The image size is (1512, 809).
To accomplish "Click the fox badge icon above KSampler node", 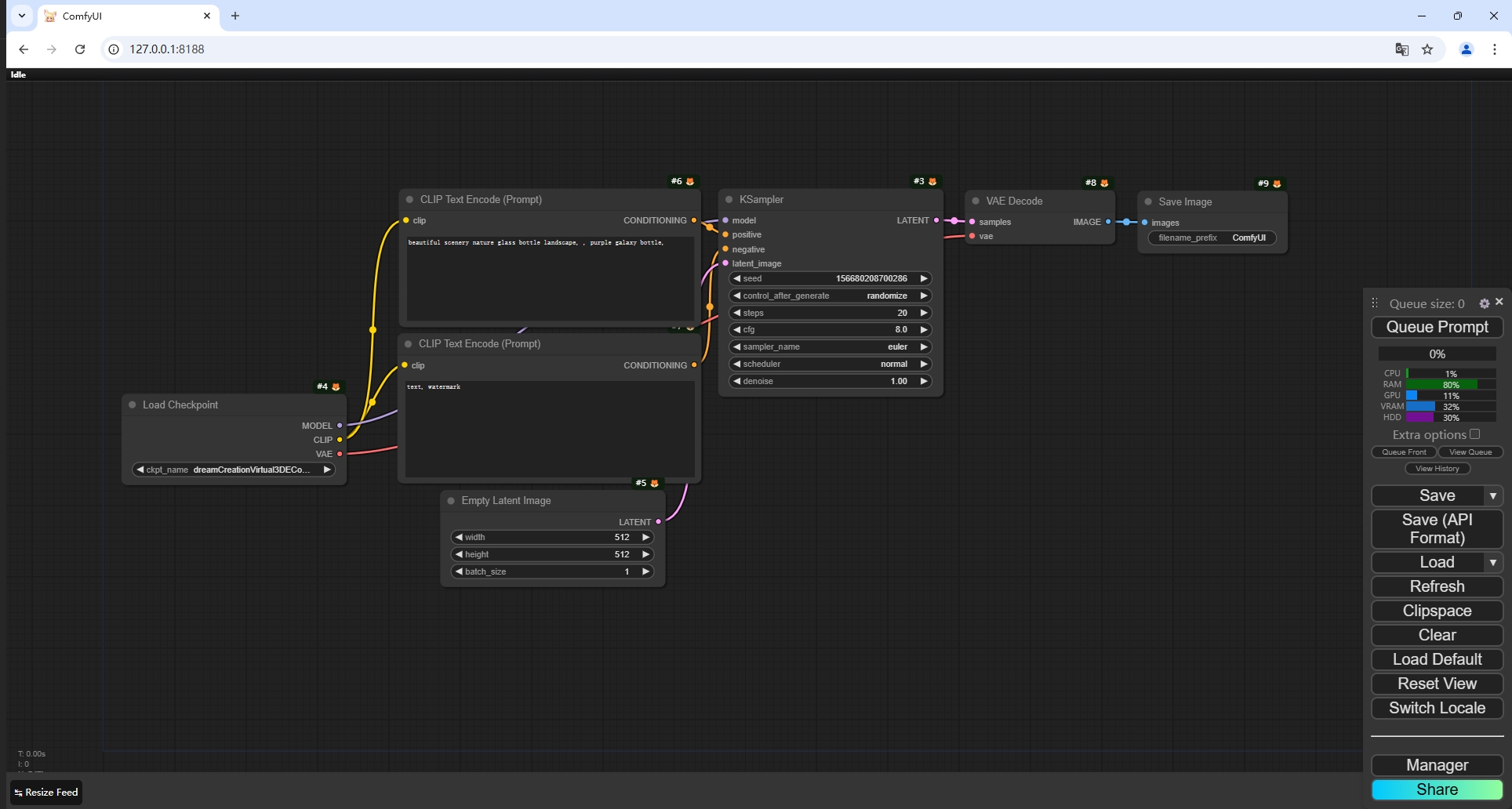I will [x=932, y=182].
